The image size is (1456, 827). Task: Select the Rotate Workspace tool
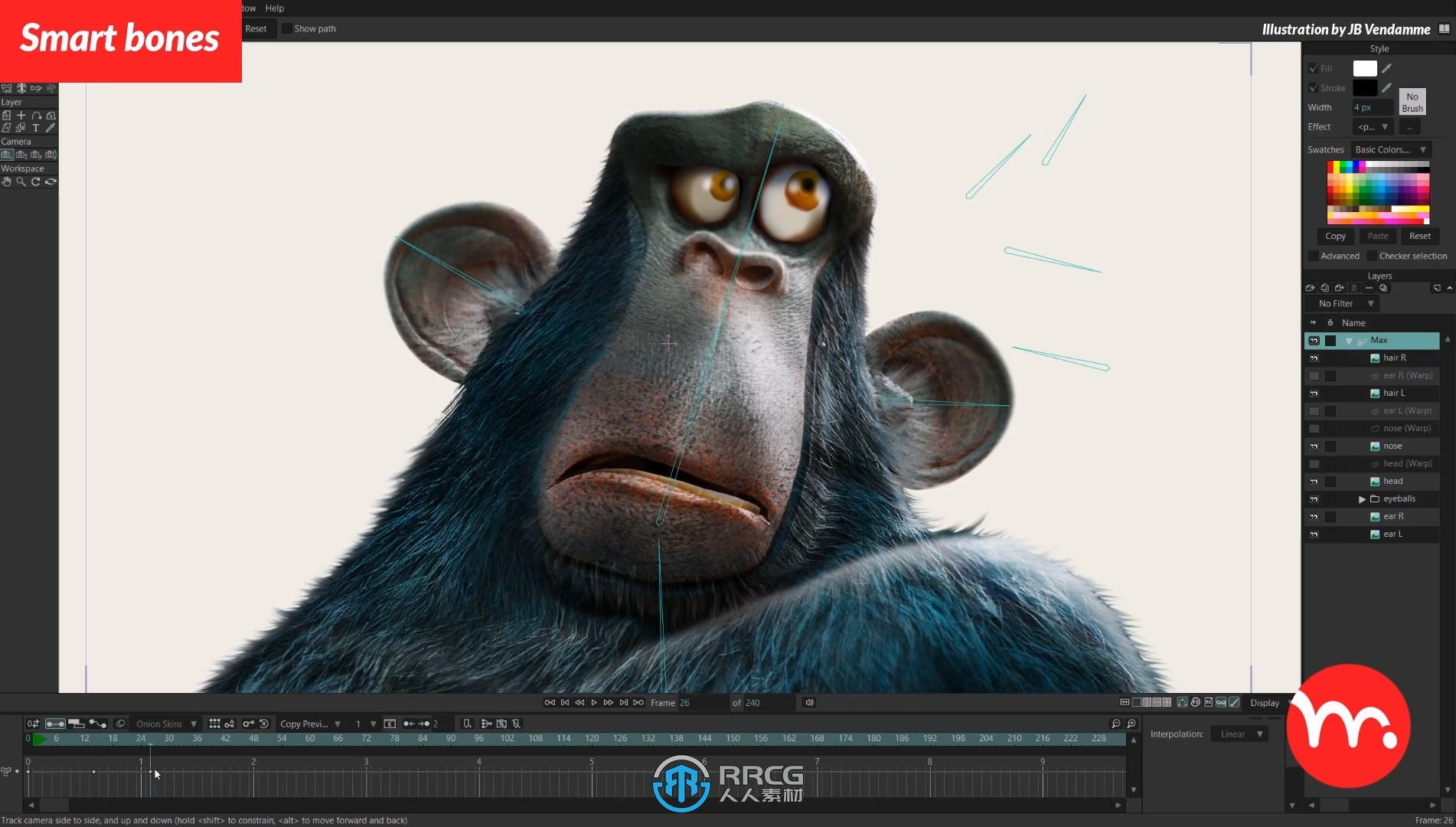(36, 182)
